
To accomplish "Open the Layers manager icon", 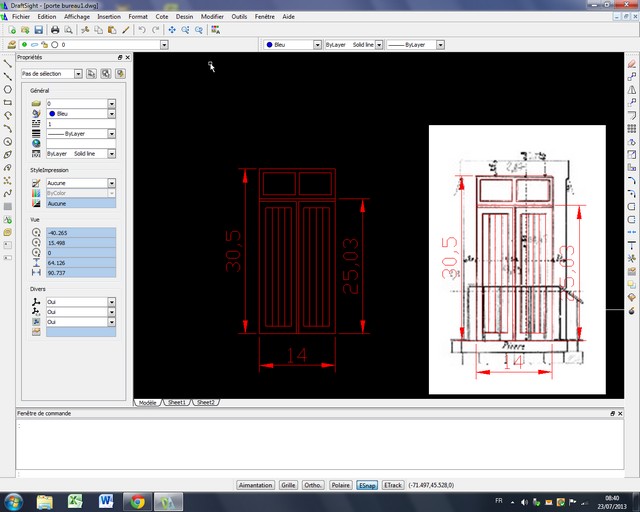I will coord(11,45).
